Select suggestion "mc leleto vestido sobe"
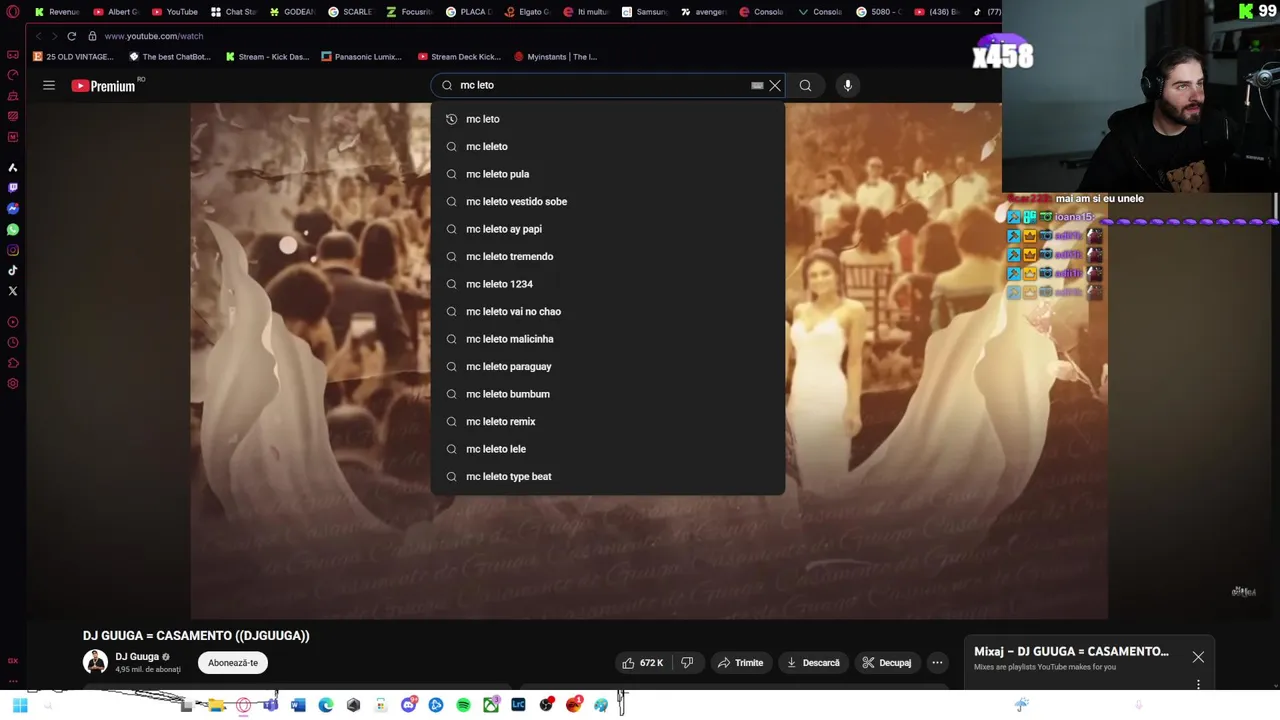 point(608,201)
